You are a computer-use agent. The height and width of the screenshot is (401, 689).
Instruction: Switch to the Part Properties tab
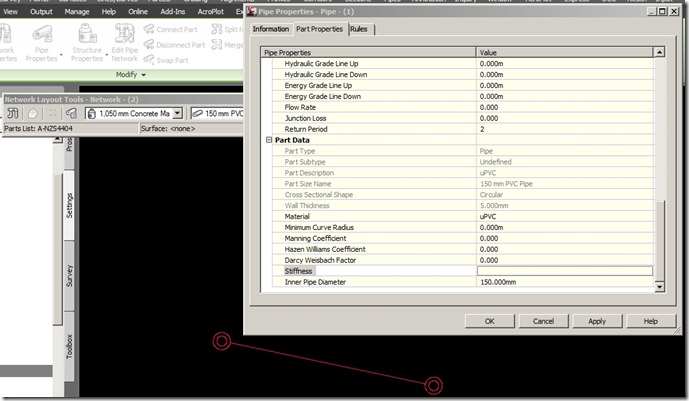tap(319, 29)
